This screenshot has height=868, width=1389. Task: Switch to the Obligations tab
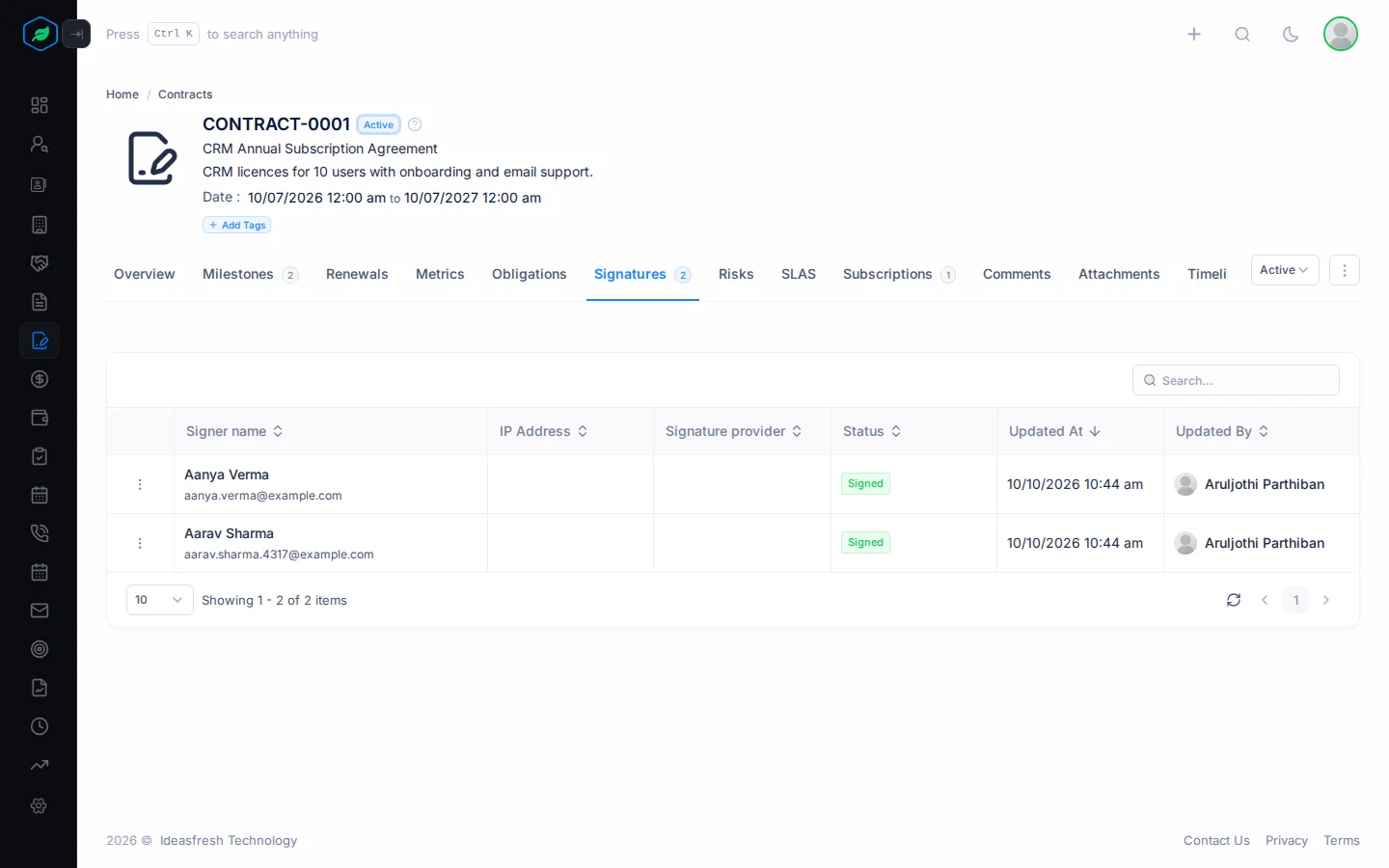pyautogui.click(x=530, y=274)
